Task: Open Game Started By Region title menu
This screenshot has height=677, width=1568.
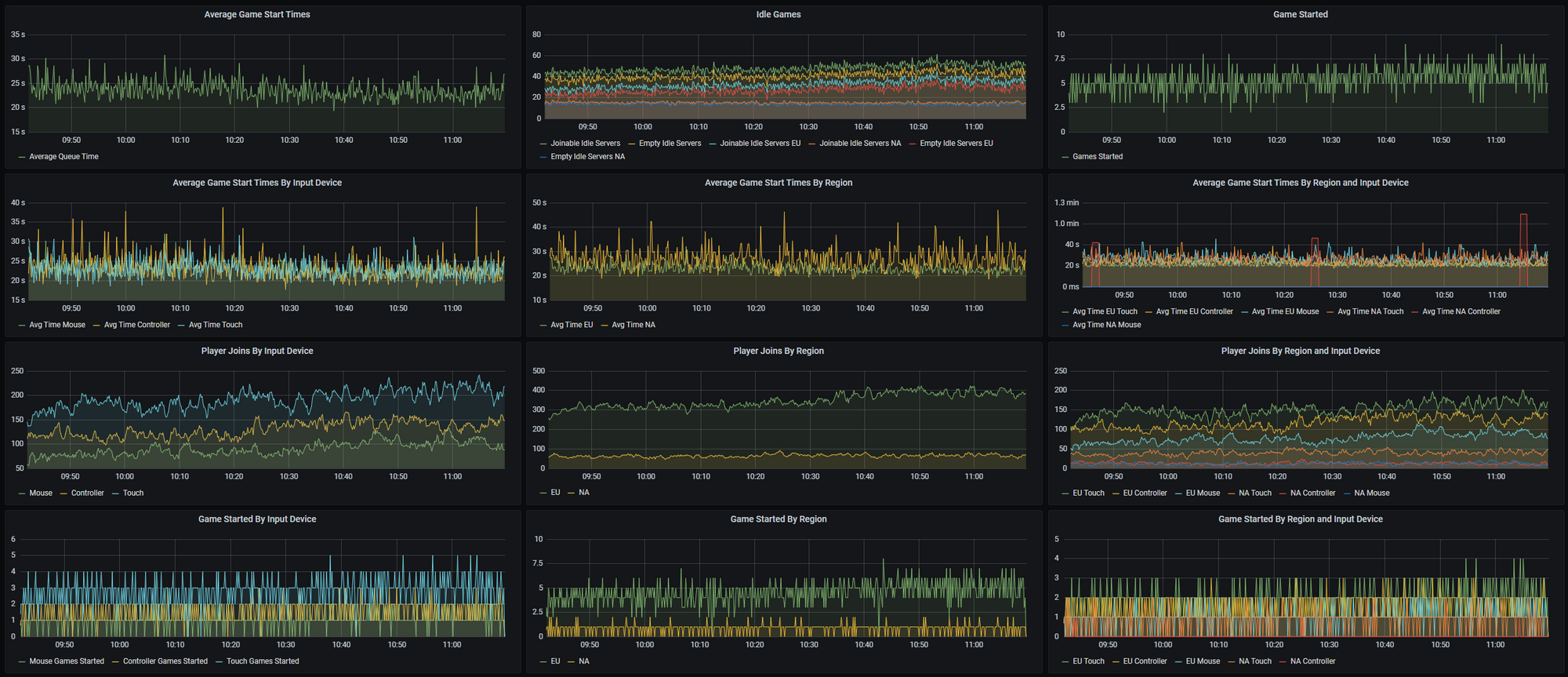Action: [x=779, y=519]
